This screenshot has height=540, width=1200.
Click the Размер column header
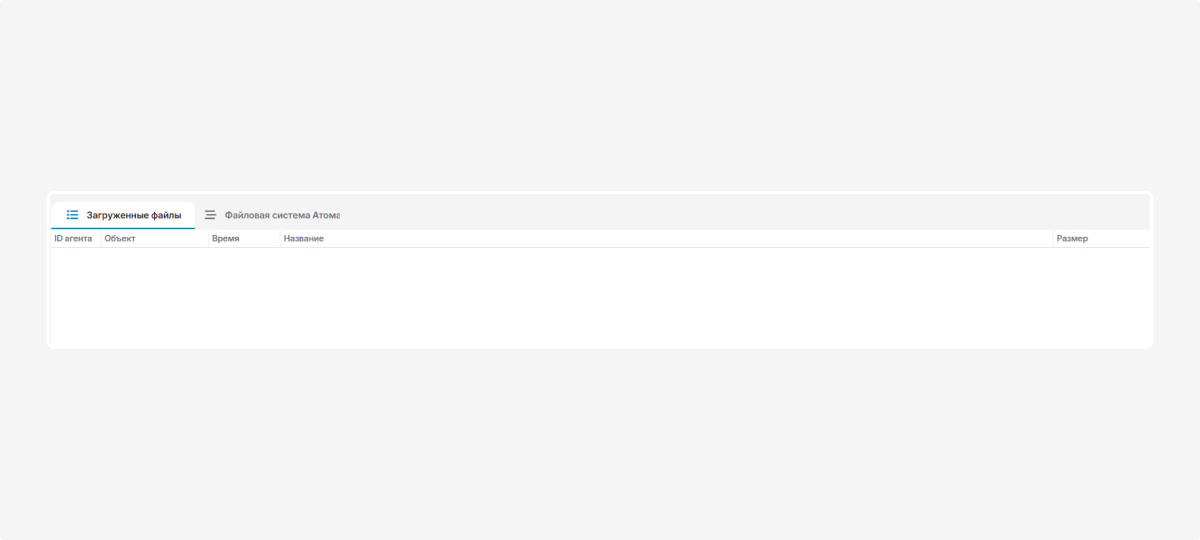(1072, 239)
